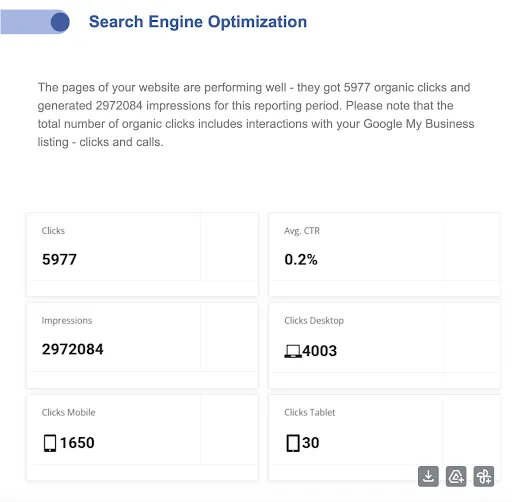Click the laptop icon beside 4003

293,351
